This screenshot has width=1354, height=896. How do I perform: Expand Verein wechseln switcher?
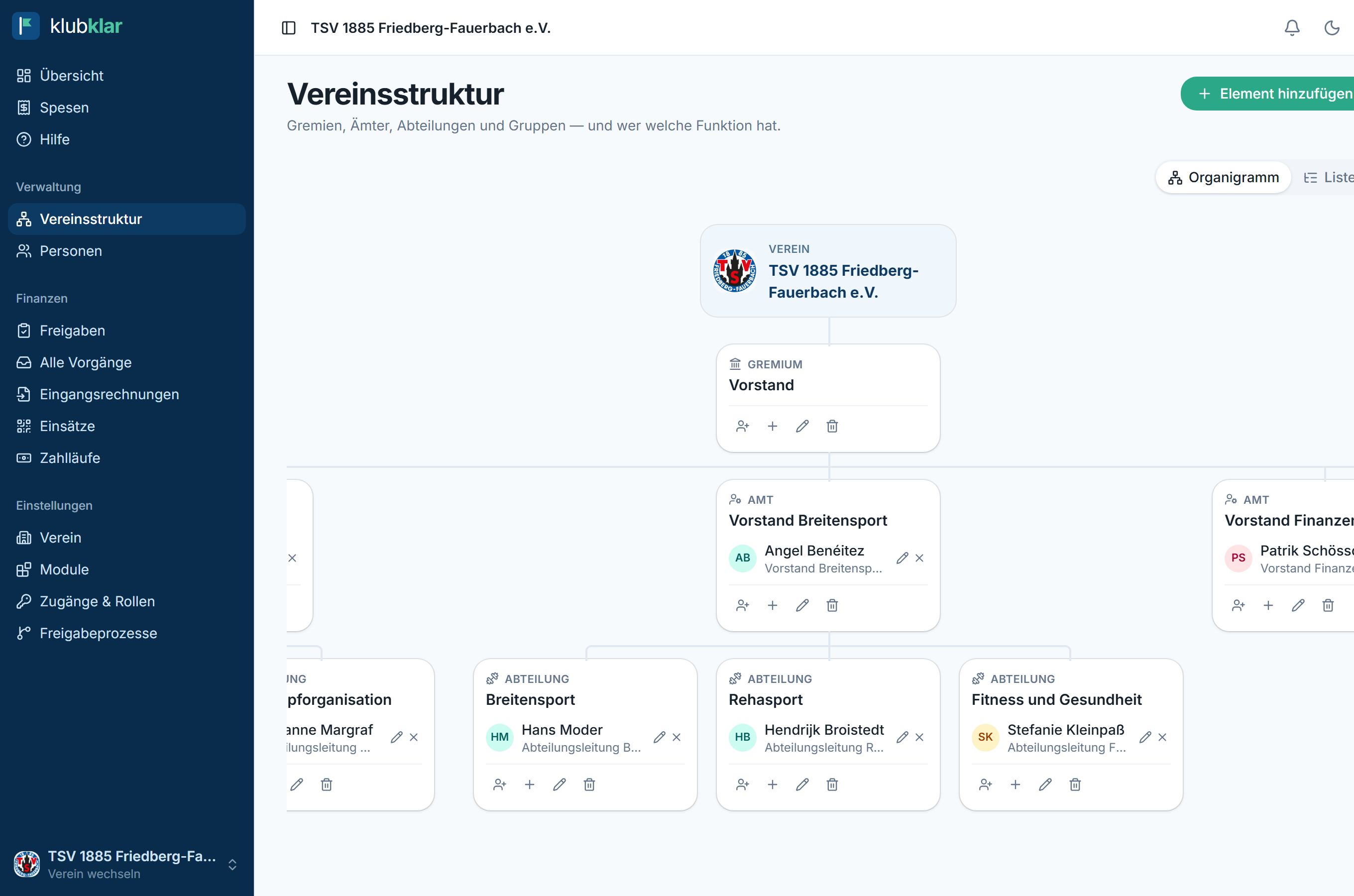click(x=127, y=864)
